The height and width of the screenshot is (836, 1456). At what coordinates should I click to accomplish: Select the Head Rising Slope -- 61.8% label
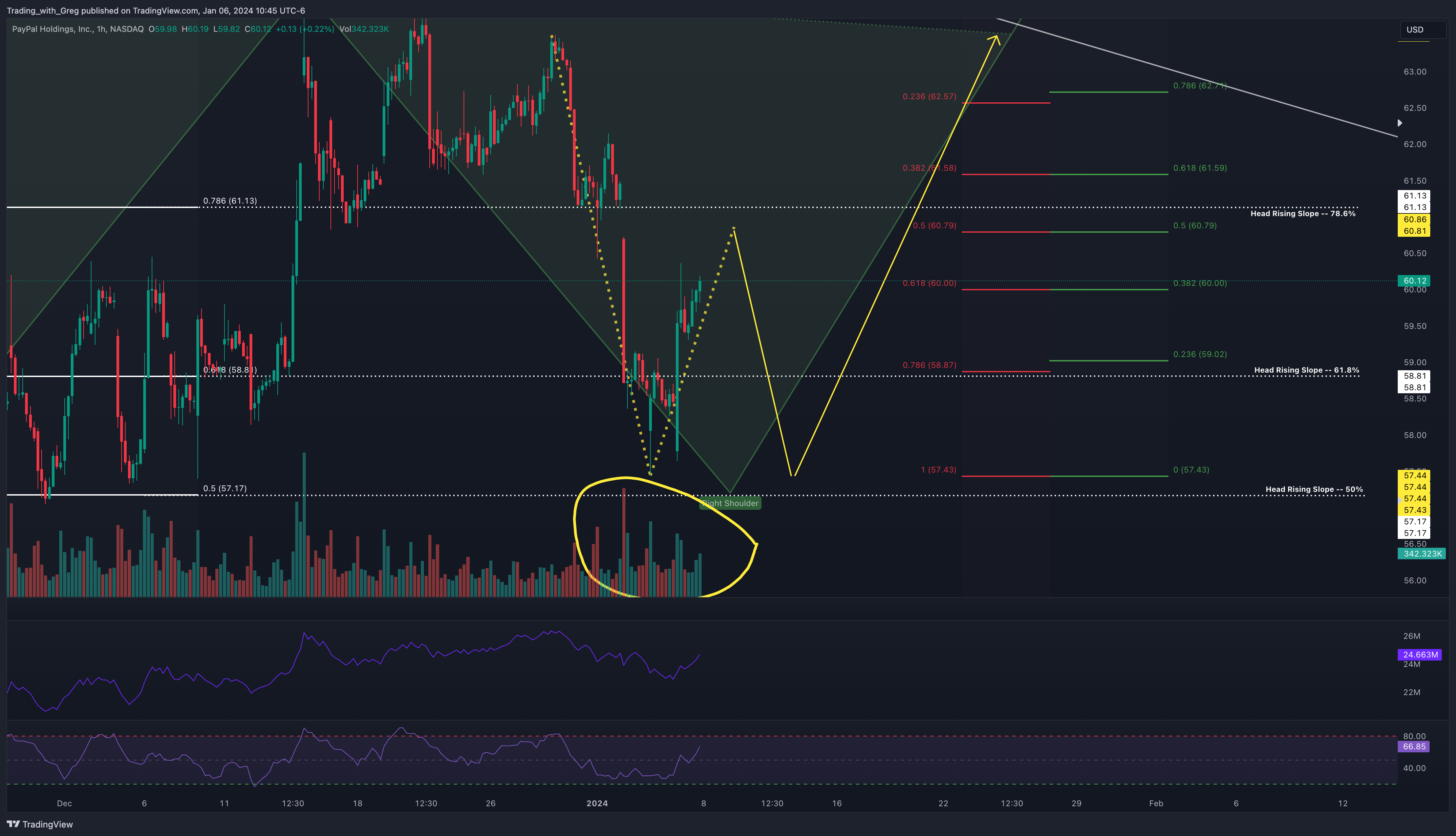pyautogui.click(x=1306, y=370)
